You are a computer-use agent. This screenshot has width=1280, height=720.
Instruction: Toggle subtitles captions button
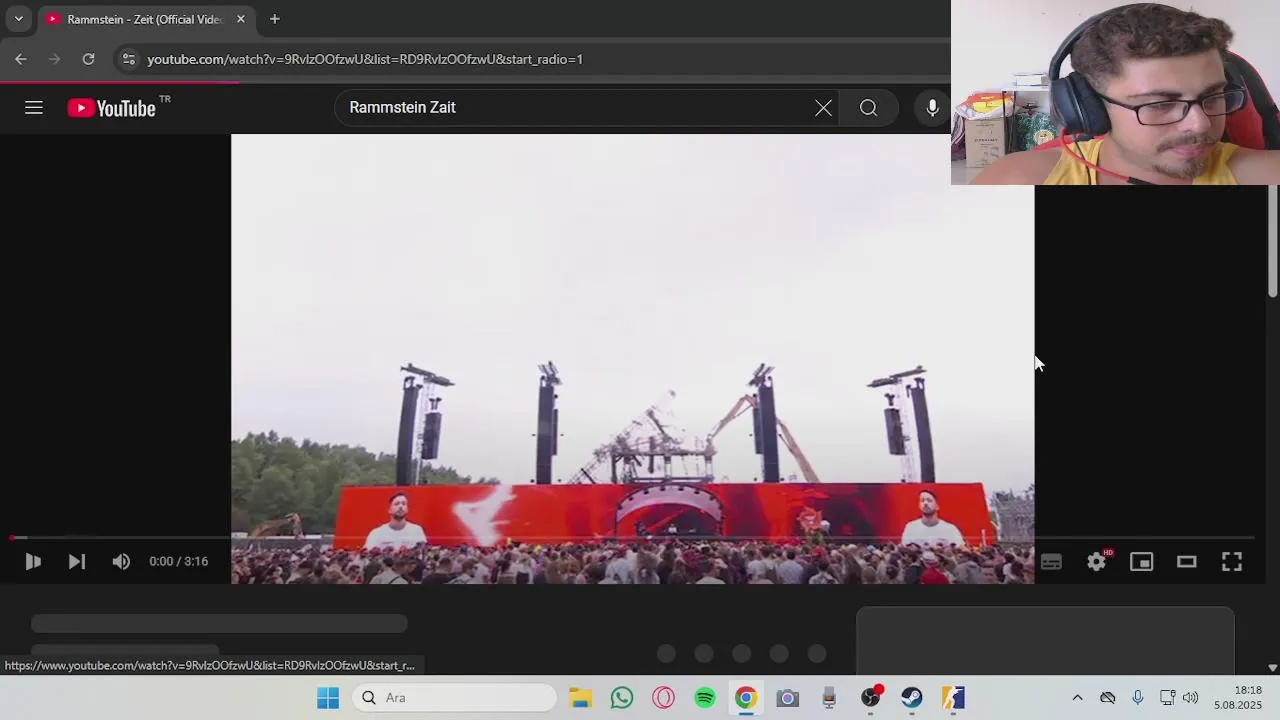1051,562
